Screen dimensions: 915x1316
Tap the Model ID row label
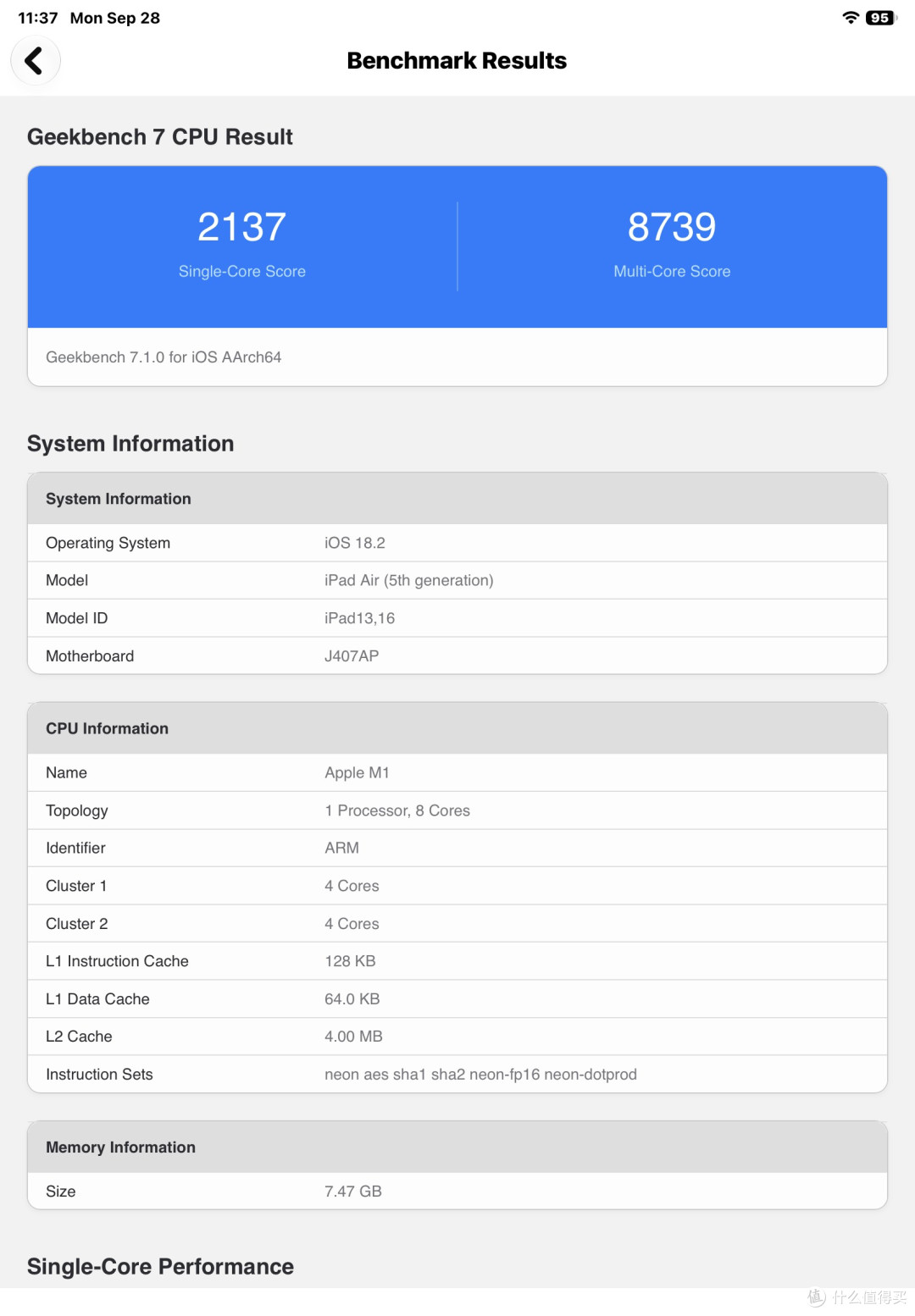tap(77, 618)
